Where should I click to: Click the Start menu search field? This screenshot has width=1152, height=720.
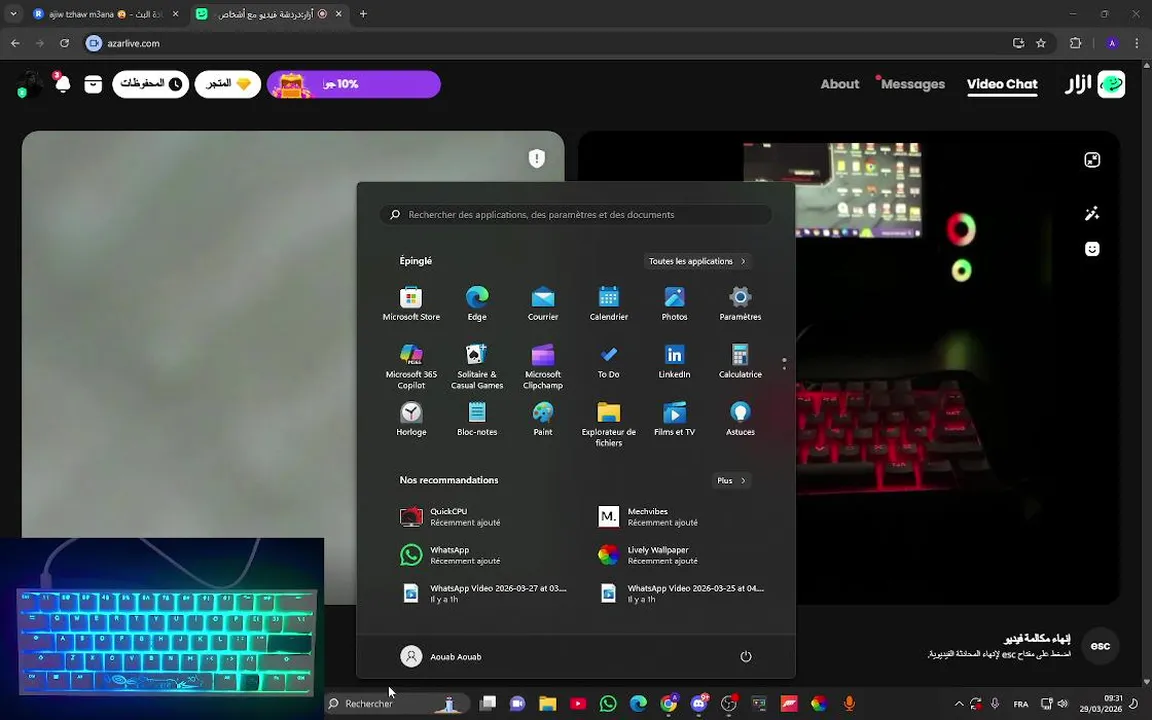click(x=575, y=215)
